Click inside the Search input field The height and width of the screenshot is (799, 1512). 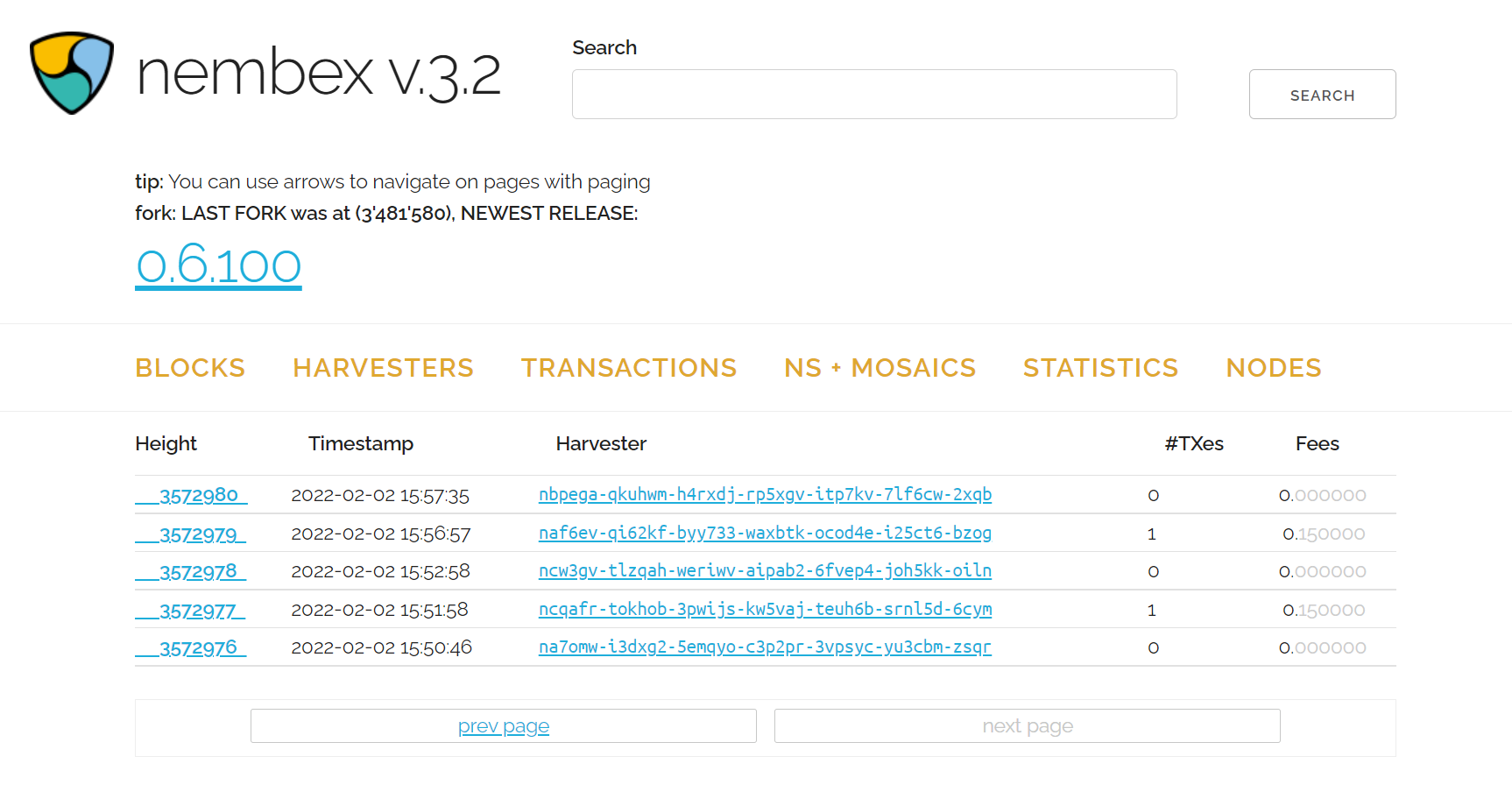pyautogui.click(x=873, y=95)
